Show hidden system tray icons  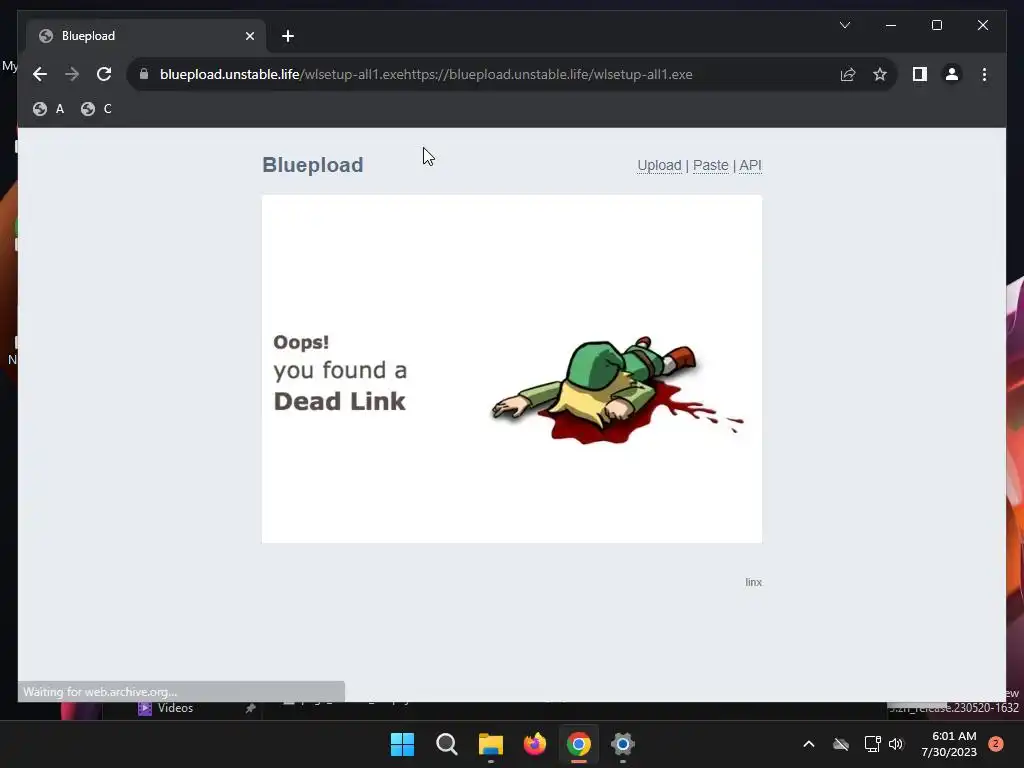click(808, 744)
